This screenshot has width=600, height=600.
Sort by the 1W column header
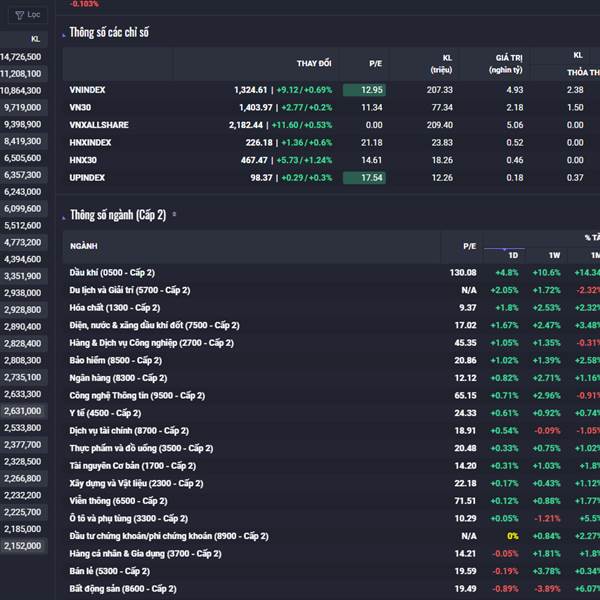pos(554,255)
